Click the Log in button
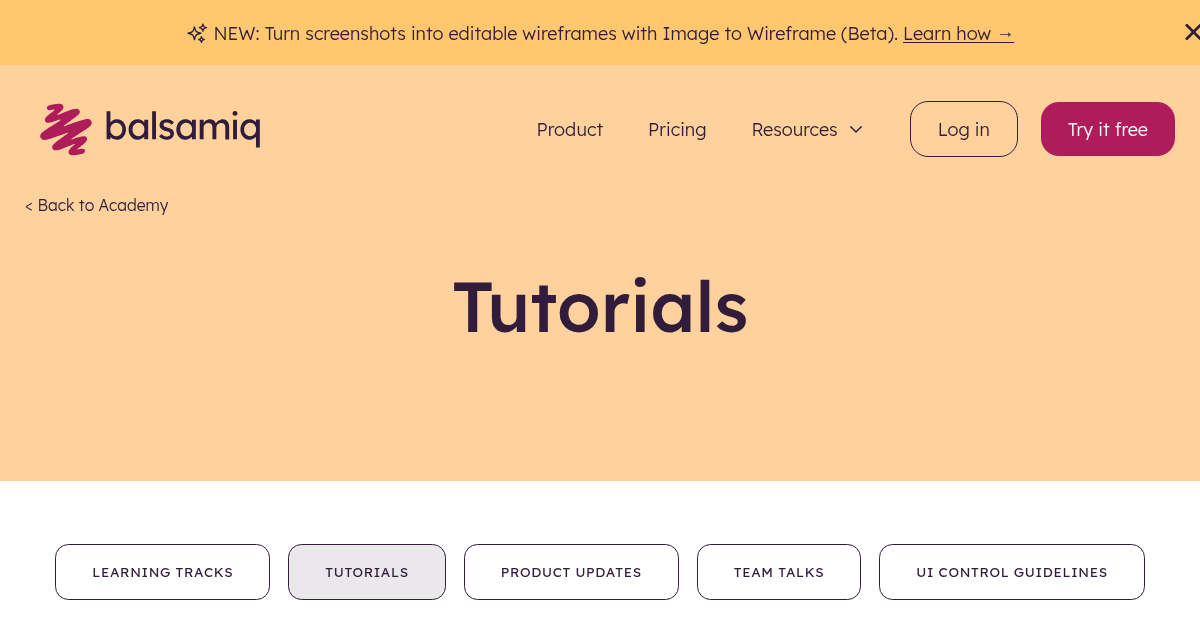The image size is (1200, 627). coord(963,129)
